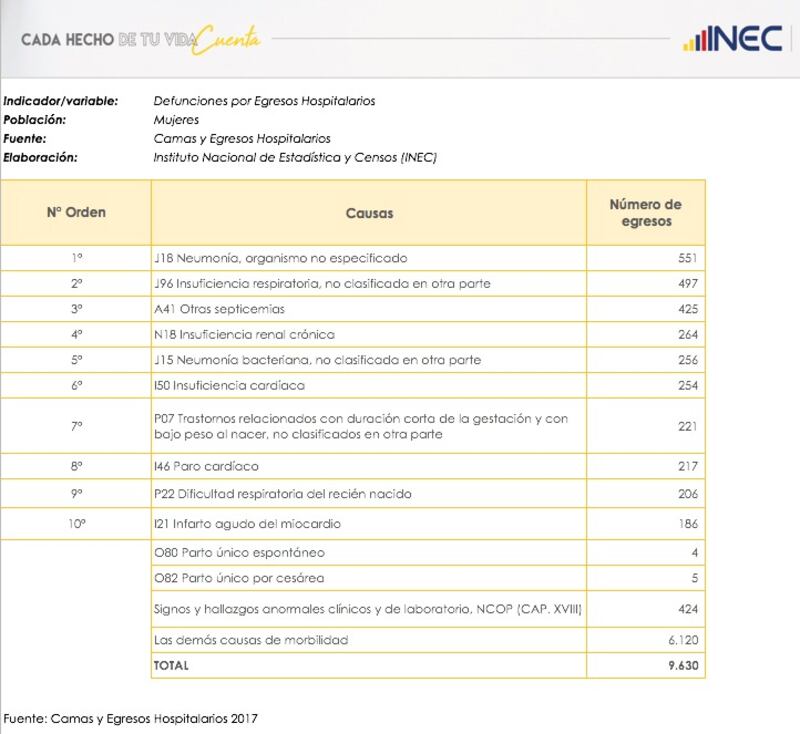Select the 'A41 Otras septicemias' cell
800x734 pixels.
coord(369,309)
